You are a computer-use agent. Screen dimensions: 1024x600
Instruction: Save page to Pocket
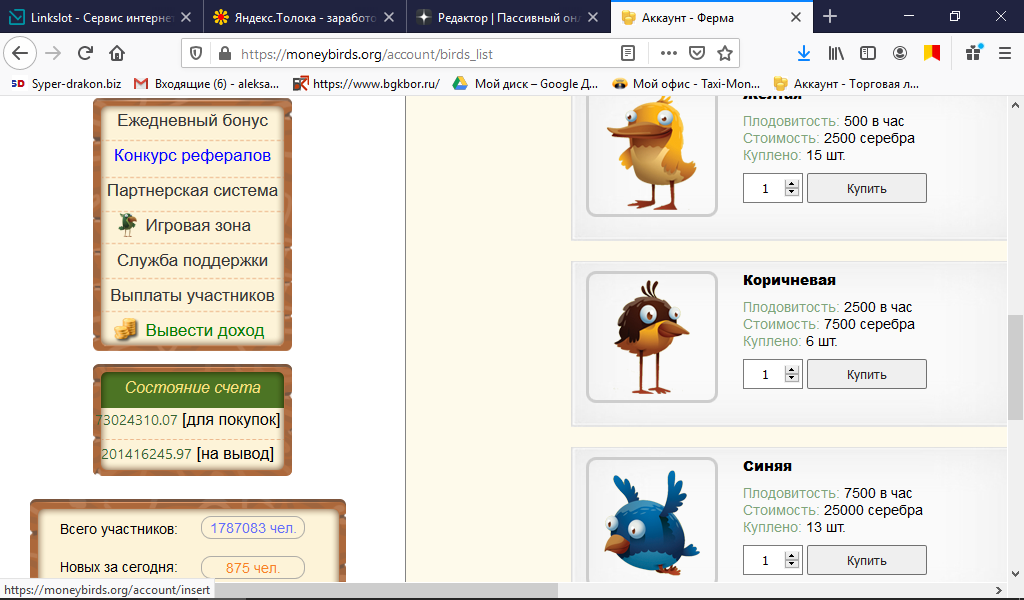697,54
